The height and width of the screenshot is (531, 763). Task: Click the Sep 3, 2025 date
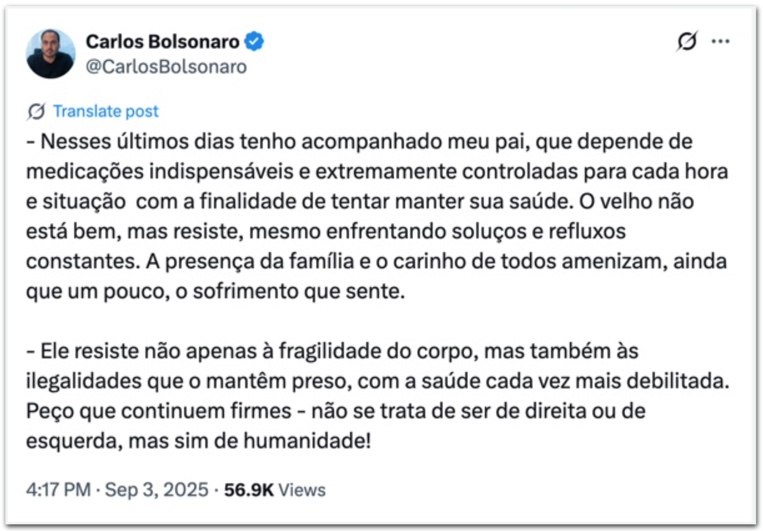pos(157,490)
